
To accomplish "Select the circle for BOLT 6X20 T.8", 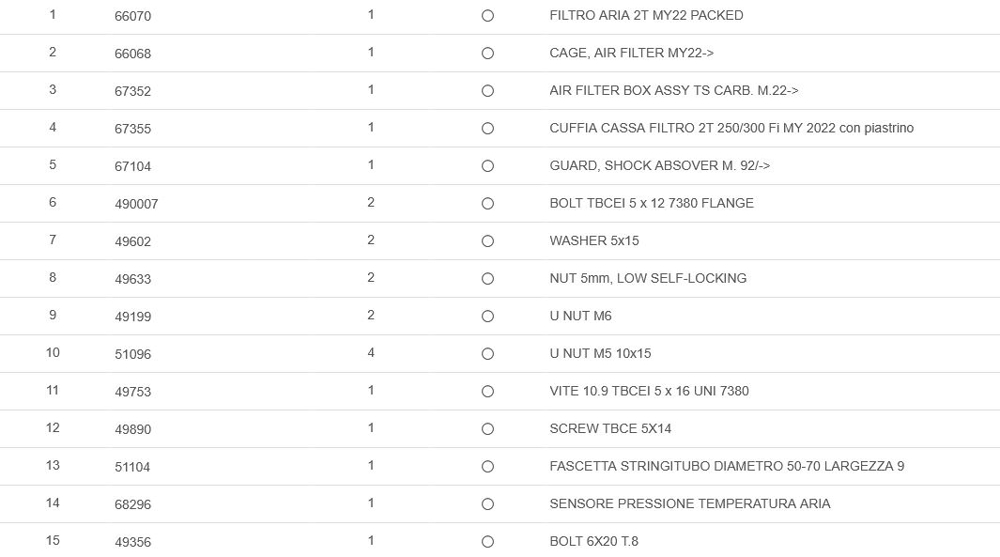I will (x=487, y=542).
